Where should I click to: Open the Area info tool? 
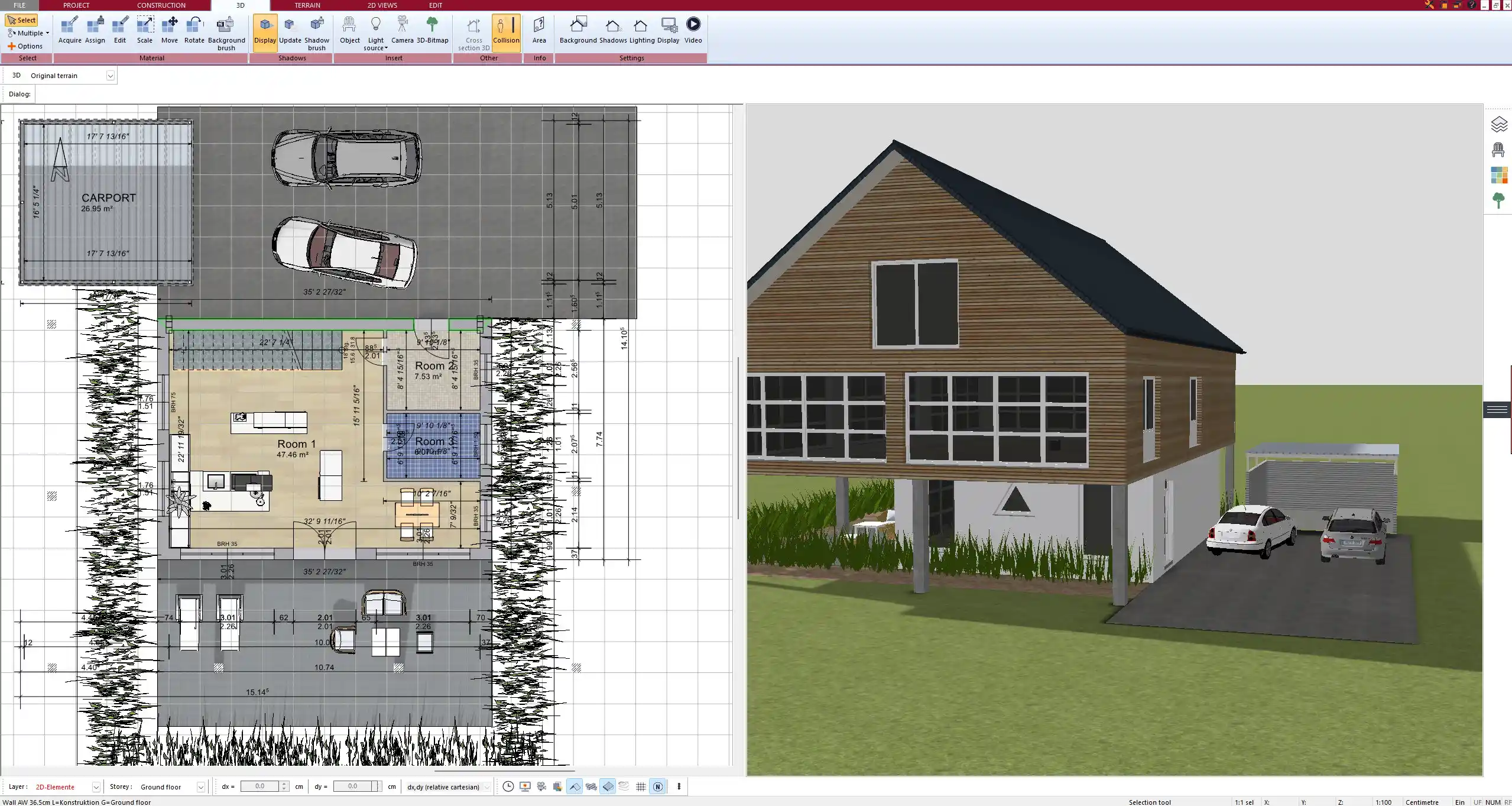pos(538,31)
